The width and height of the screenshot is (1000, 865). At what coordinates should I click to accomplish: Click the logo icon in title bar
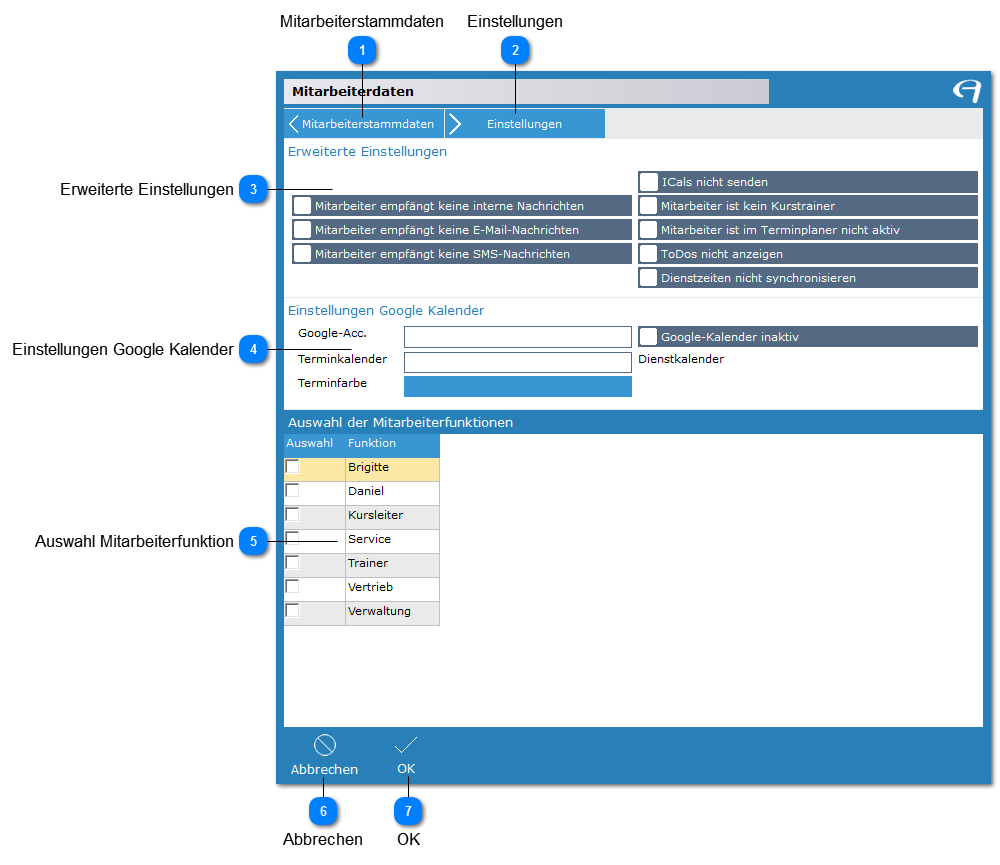coord(967,91)
